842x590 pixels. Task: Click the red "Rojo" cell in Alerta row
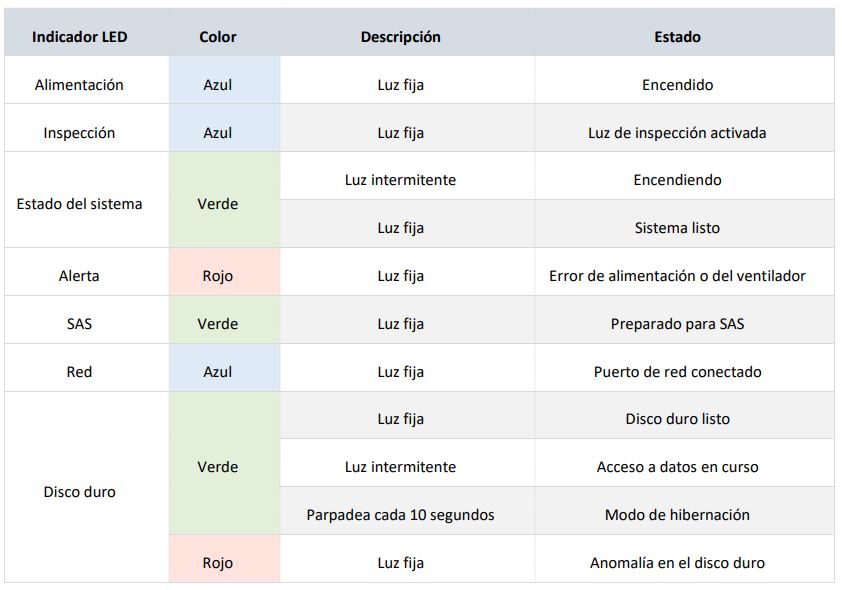[x=218, y=276]
